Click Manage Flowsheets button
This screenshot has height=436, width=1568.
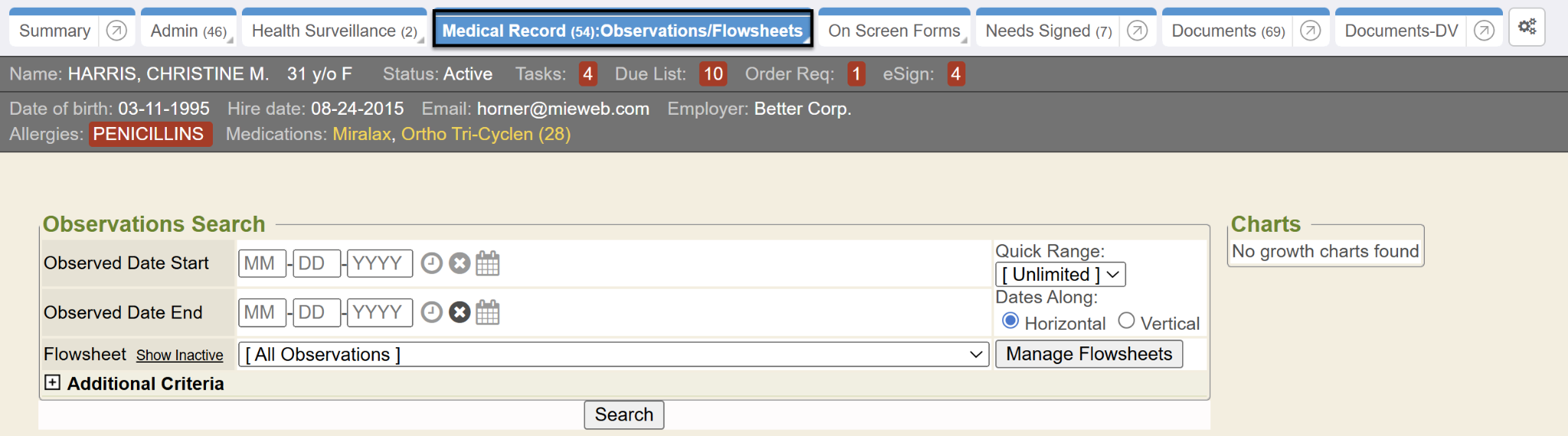pos(1089,354)
